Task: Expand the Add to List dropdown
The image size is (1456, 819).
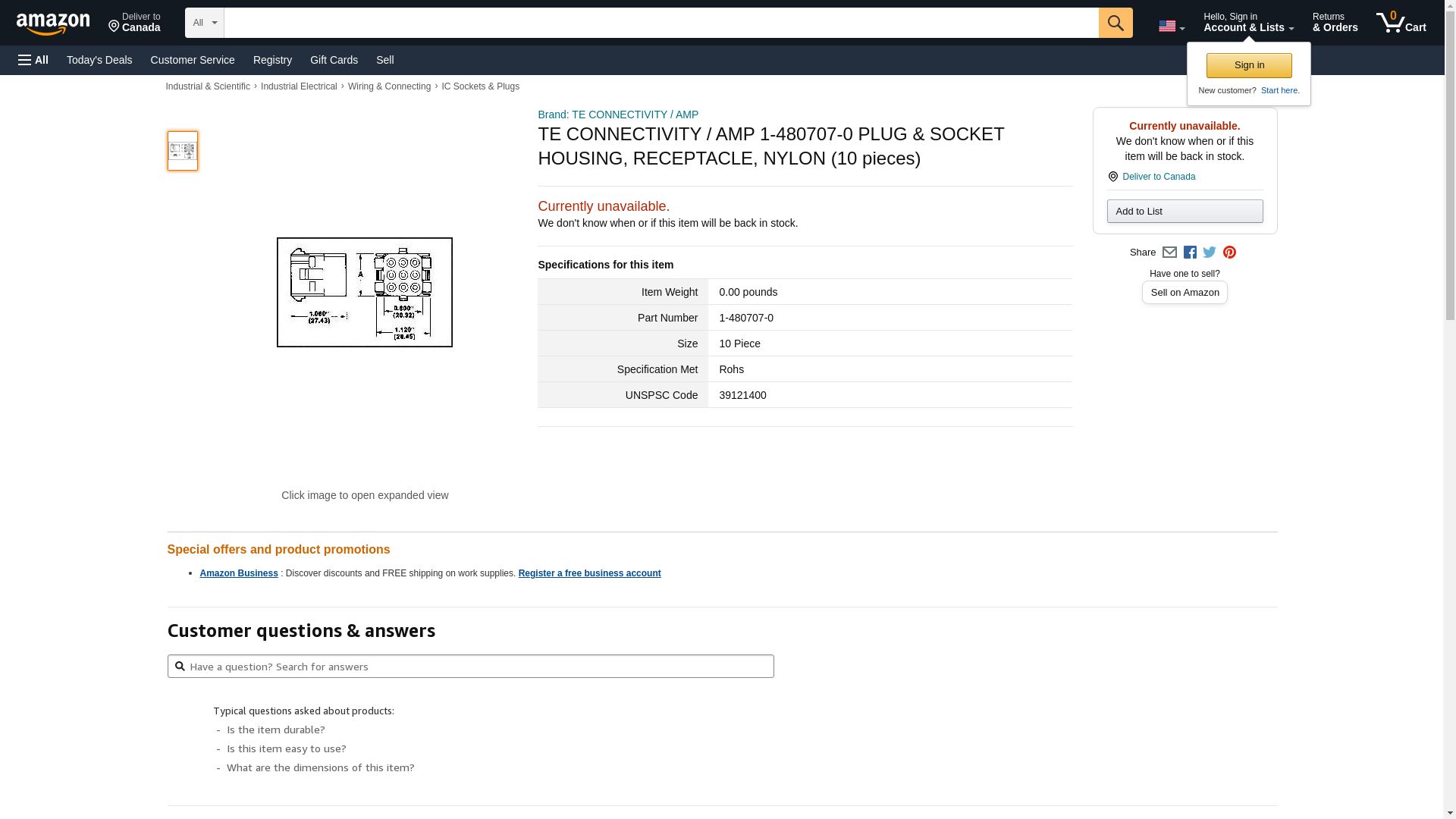Action: pos(1185,212)
